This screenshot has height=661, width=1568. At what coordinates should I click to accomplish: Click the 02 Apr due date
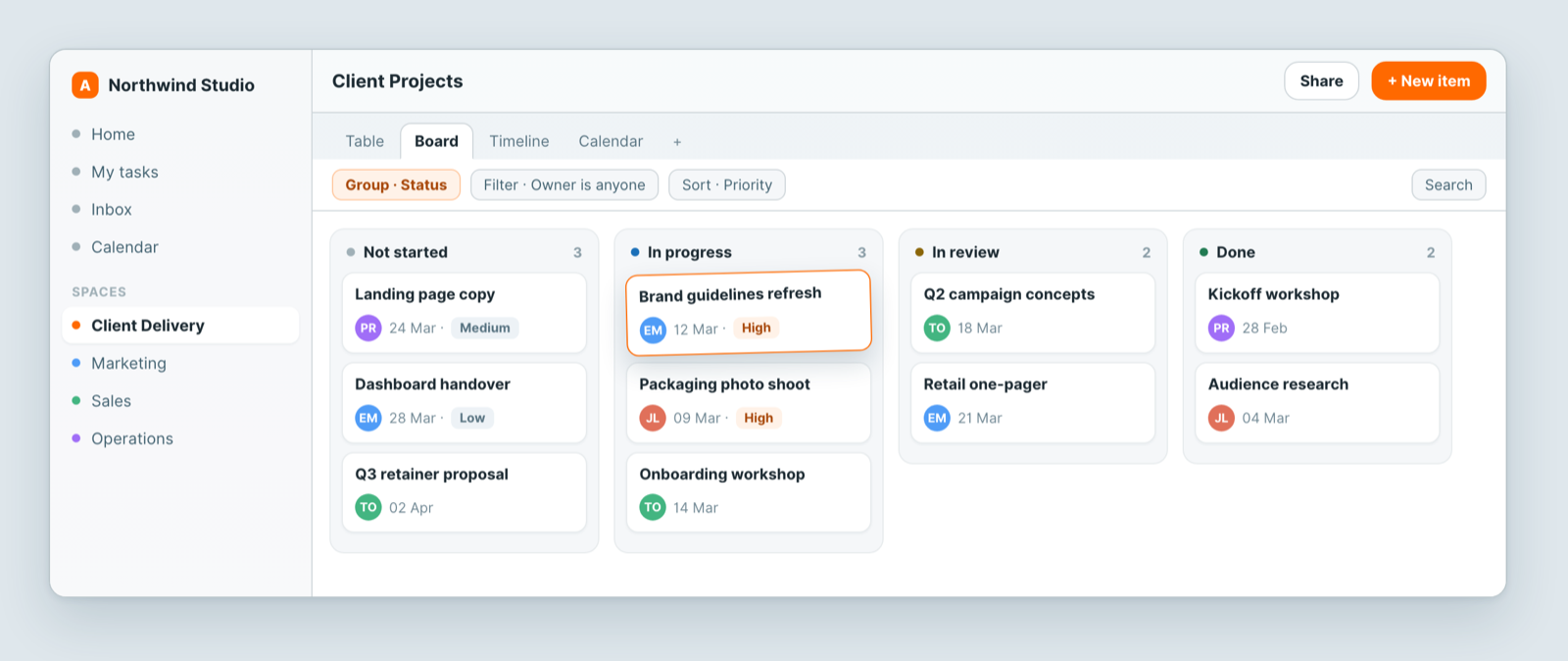tap(411, 508)
